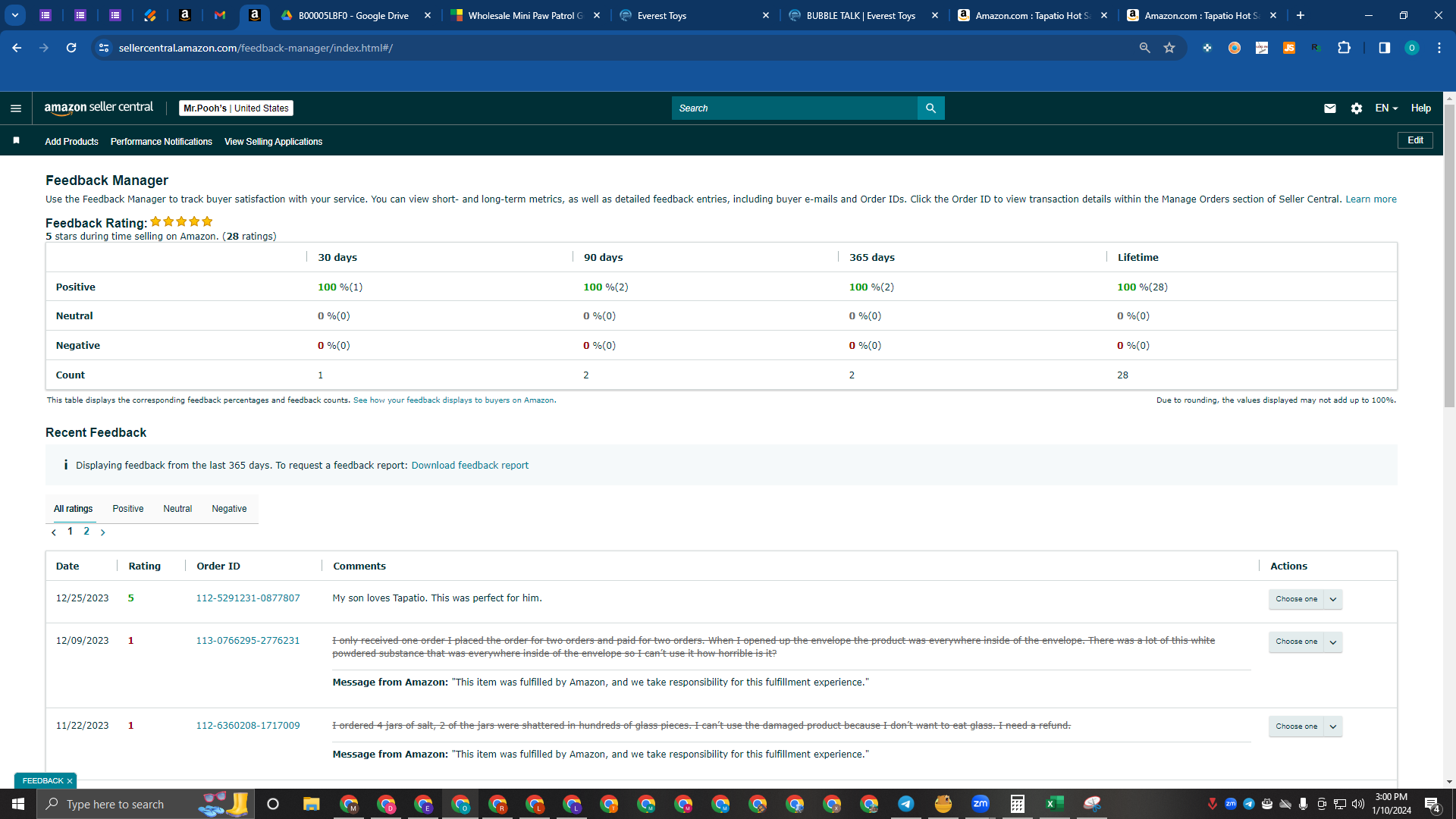Close the Google Drive tab
The width and height of the screenshot is (1456, 819).
tap(428, 15)
